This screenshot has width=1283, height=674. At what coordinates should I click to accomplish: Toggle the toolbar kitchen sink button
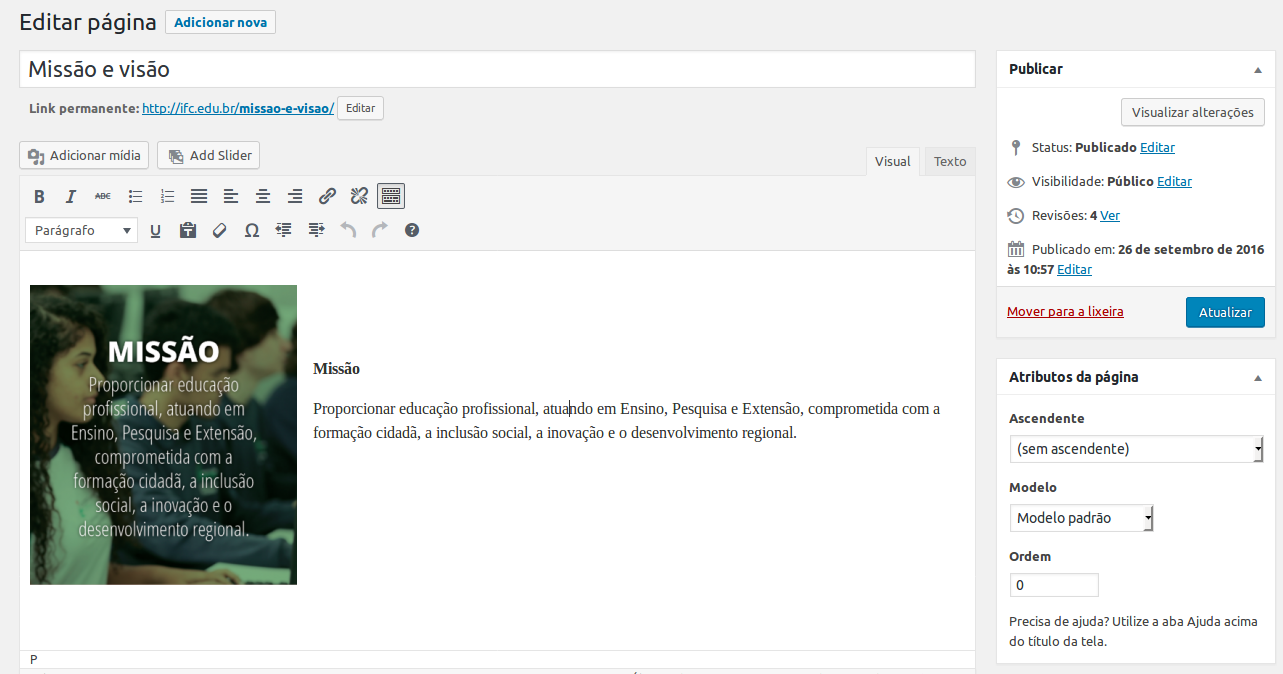point(391,196)
